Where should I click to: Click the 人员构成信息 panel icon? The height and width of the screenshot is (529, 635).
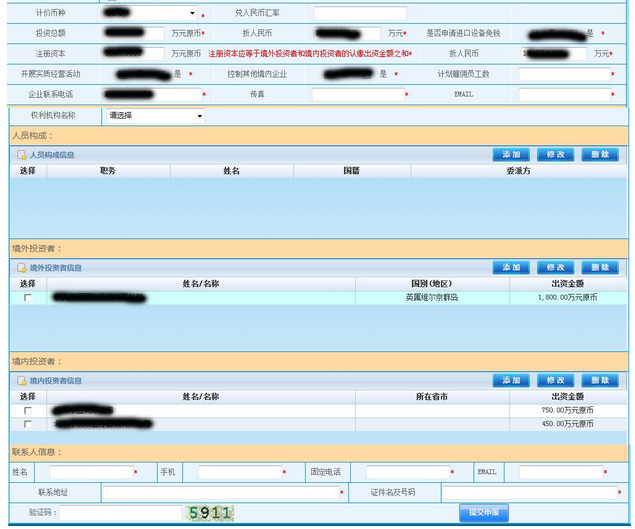coord(21,155)
